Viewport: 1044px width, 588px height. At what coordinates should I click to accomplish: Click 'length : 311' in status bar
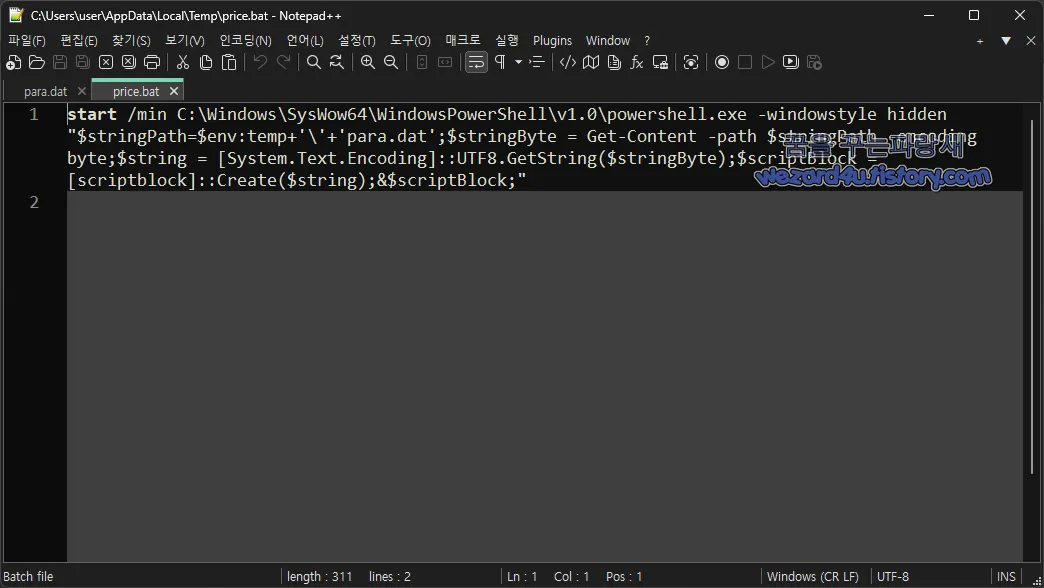[320, 577]
